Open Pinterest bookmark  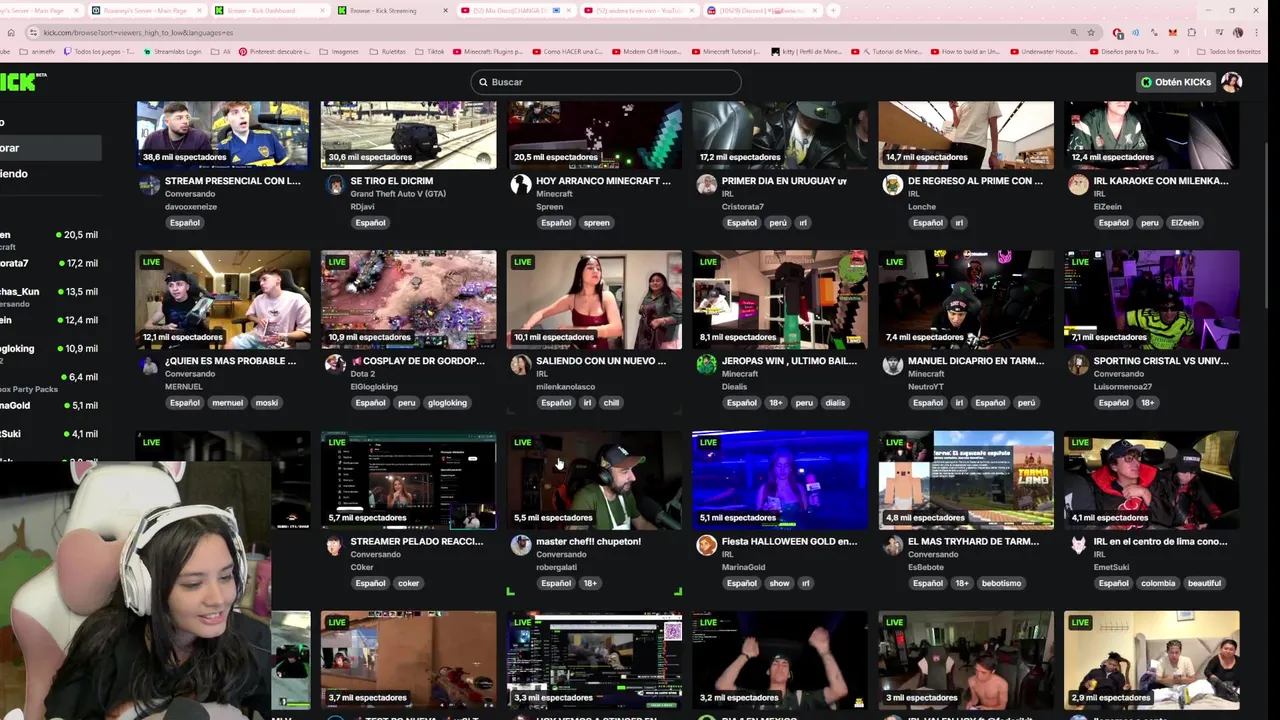[x=274, y=51]
